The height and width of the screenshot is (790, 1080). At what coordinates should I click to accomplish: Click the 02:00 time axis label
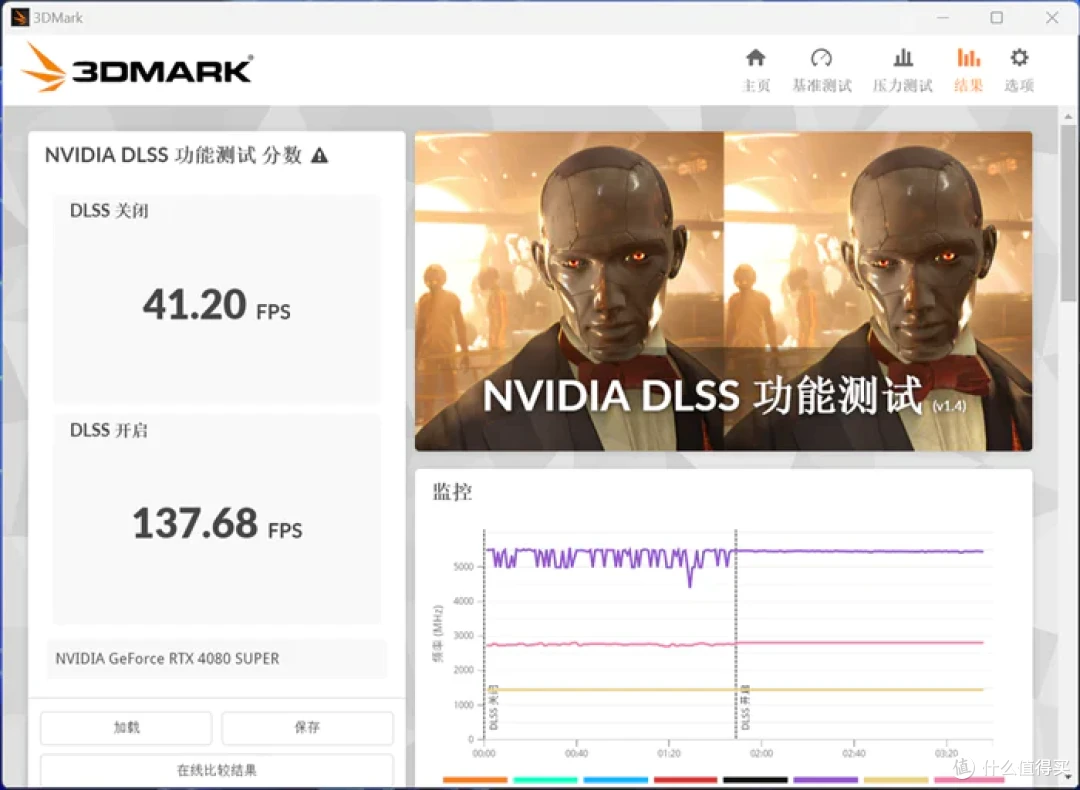click(x=761, y=753)
